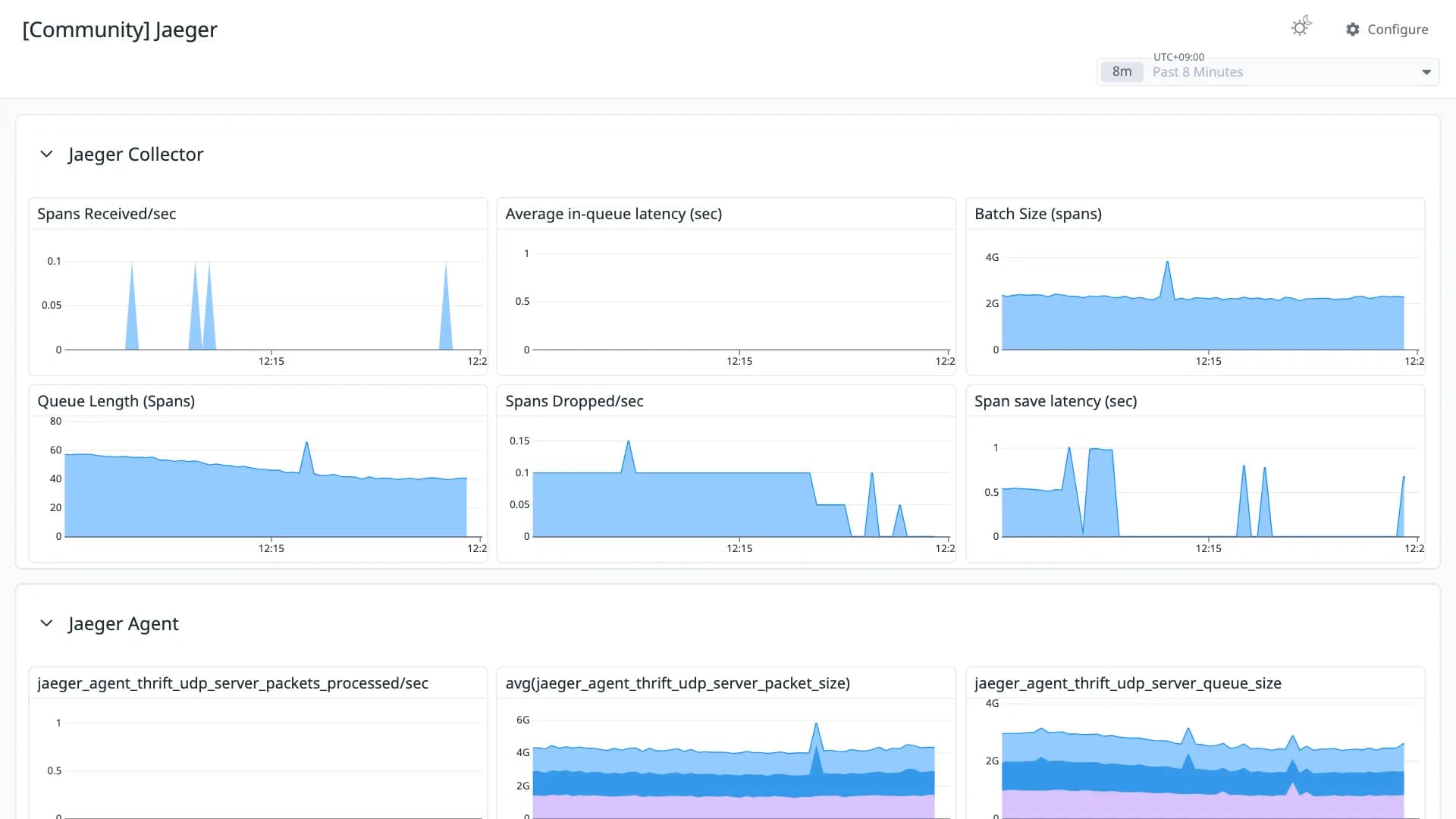Select the Batch Size (spans) widget title
The width and height of the screenshot is (1456, 819).
pyautogui.click(x=1038, y=214)
